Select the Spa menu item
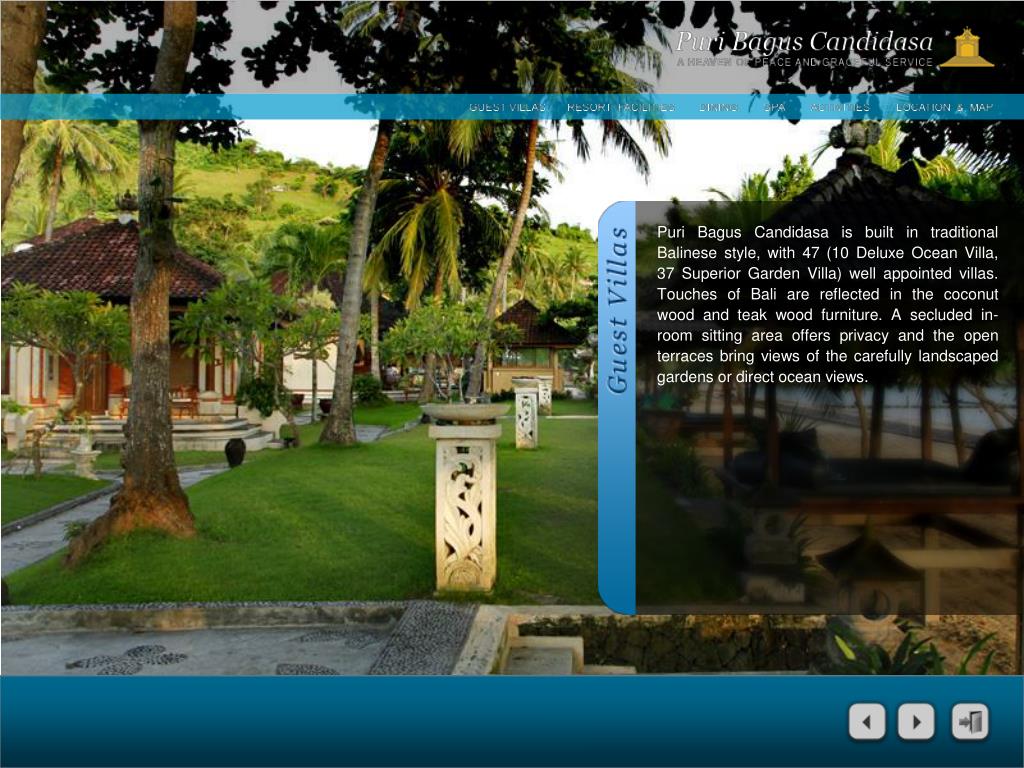Screen dimensions: 1024x768 pyautogui.click(x=775, y=107)
